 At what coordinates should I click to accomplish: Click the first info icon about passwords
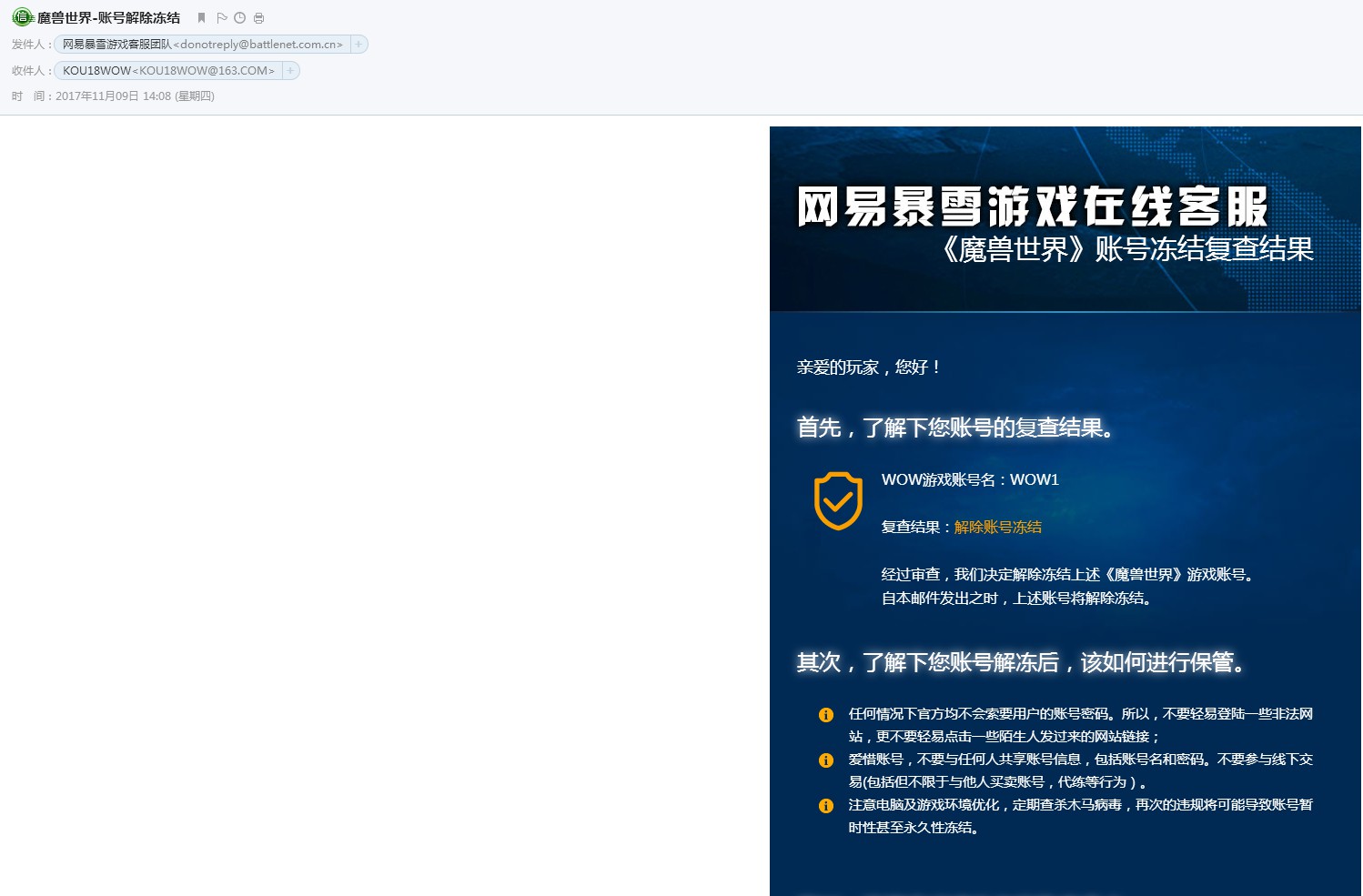pos(826,715)
